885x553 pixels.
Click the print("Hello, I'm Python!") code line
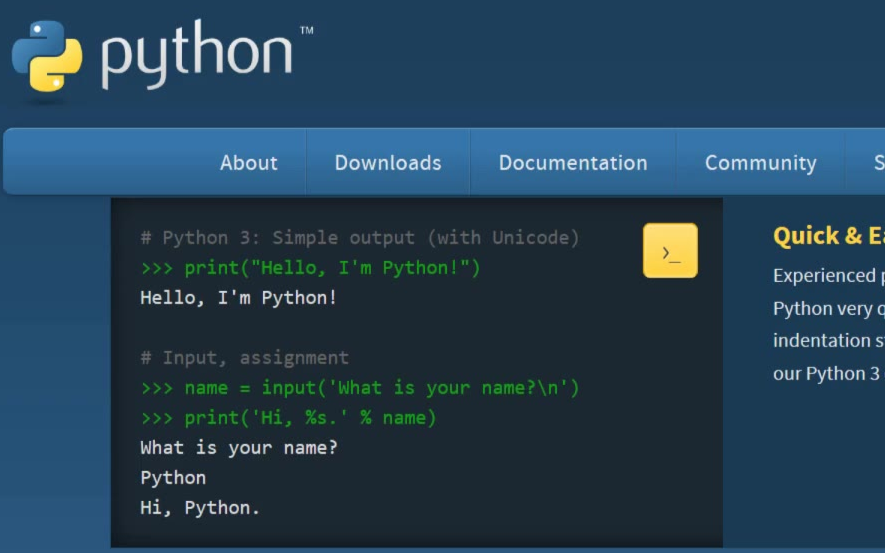click(311, 268)
